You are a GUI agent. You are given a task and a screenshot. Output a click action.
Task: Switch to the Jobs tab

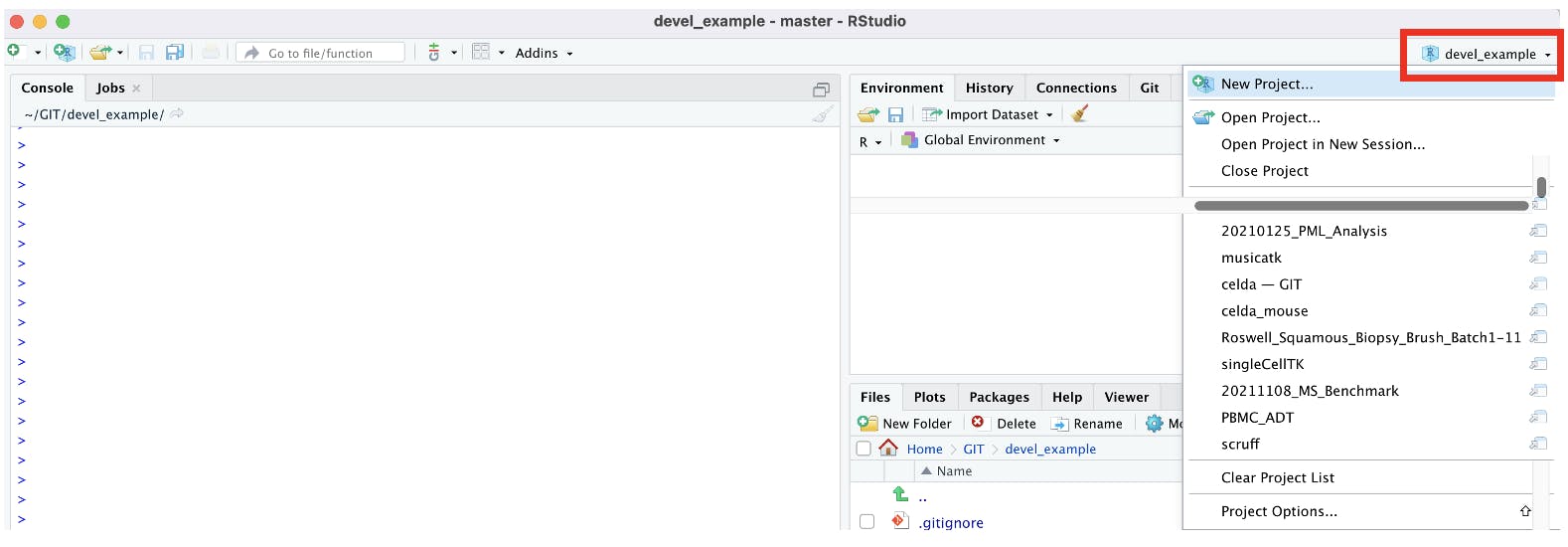point(110,88)
